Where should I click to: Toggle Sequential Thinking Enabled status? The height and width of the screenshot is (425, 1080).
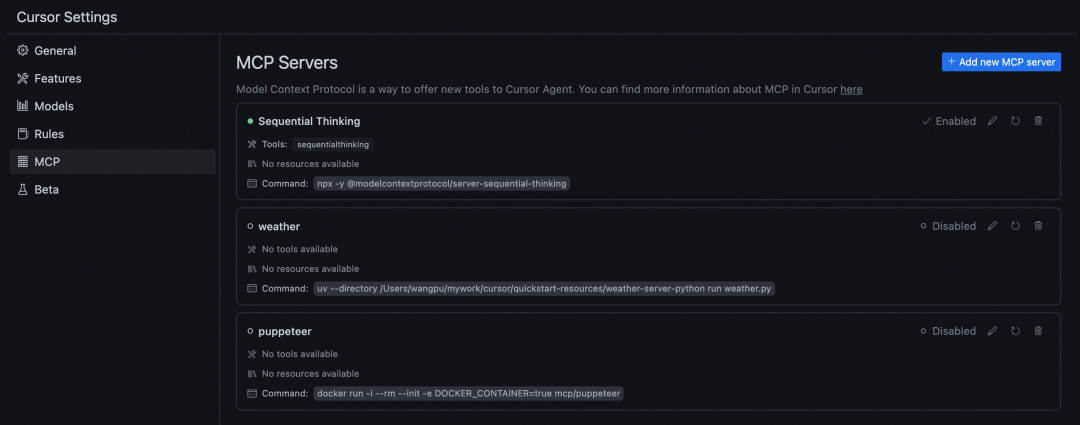[949, 121]
